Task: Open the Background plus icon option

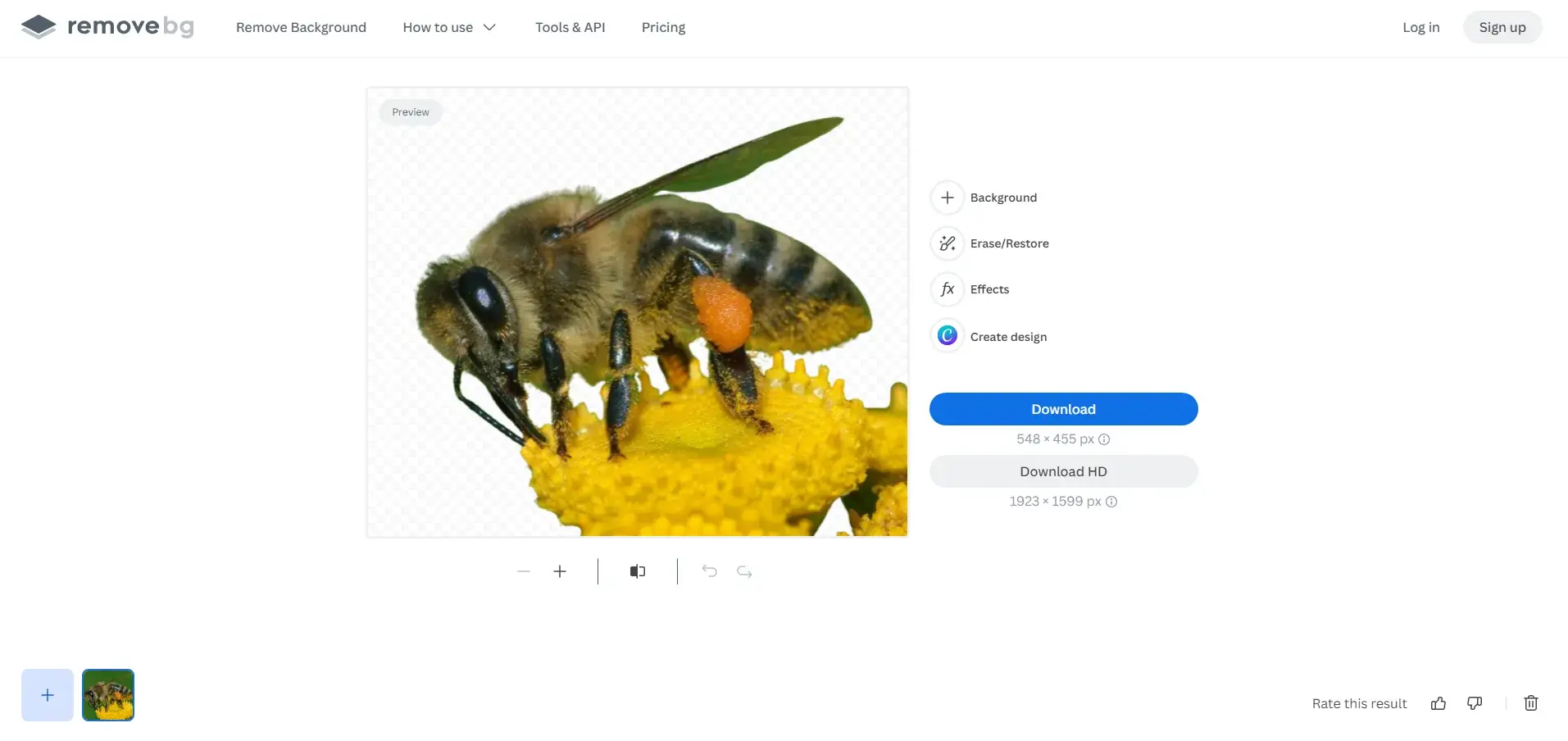Action: point(947,198)
